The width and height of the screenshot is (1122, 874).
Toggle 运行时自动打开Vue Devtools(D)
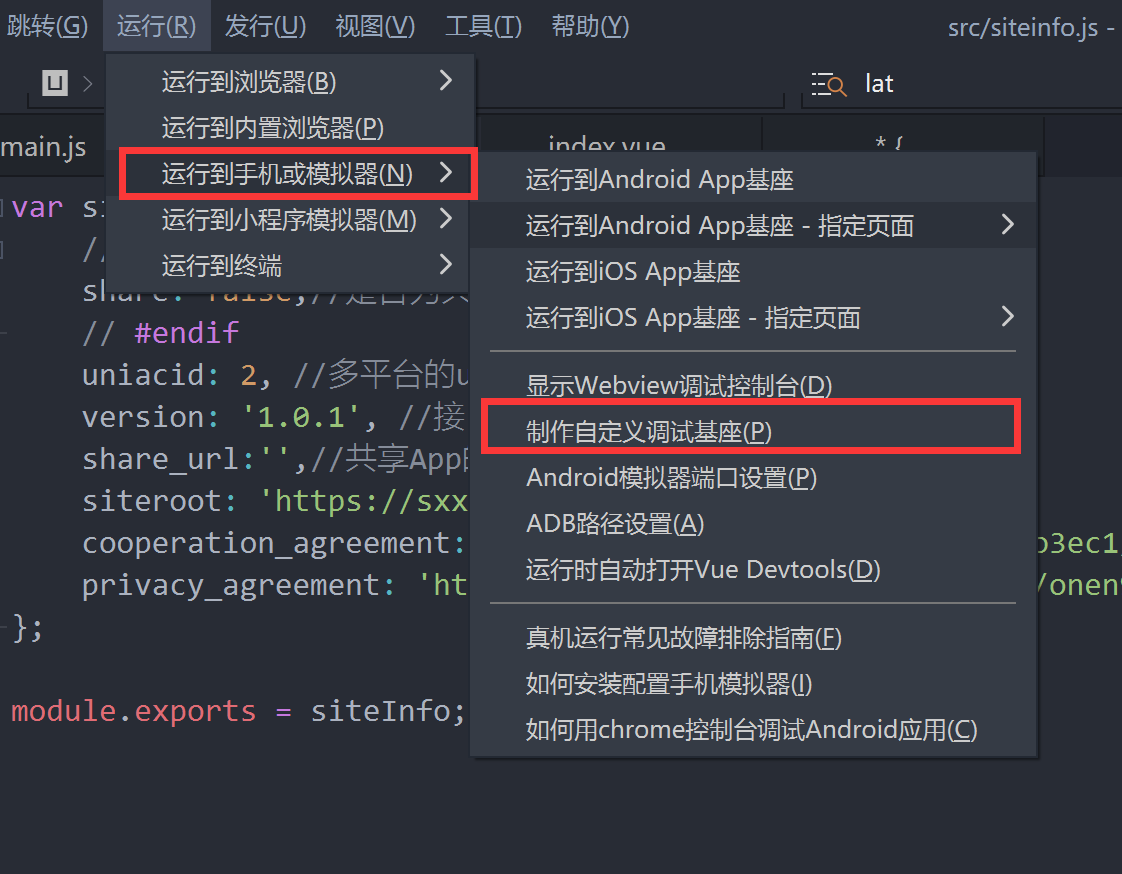click(703, 570)
